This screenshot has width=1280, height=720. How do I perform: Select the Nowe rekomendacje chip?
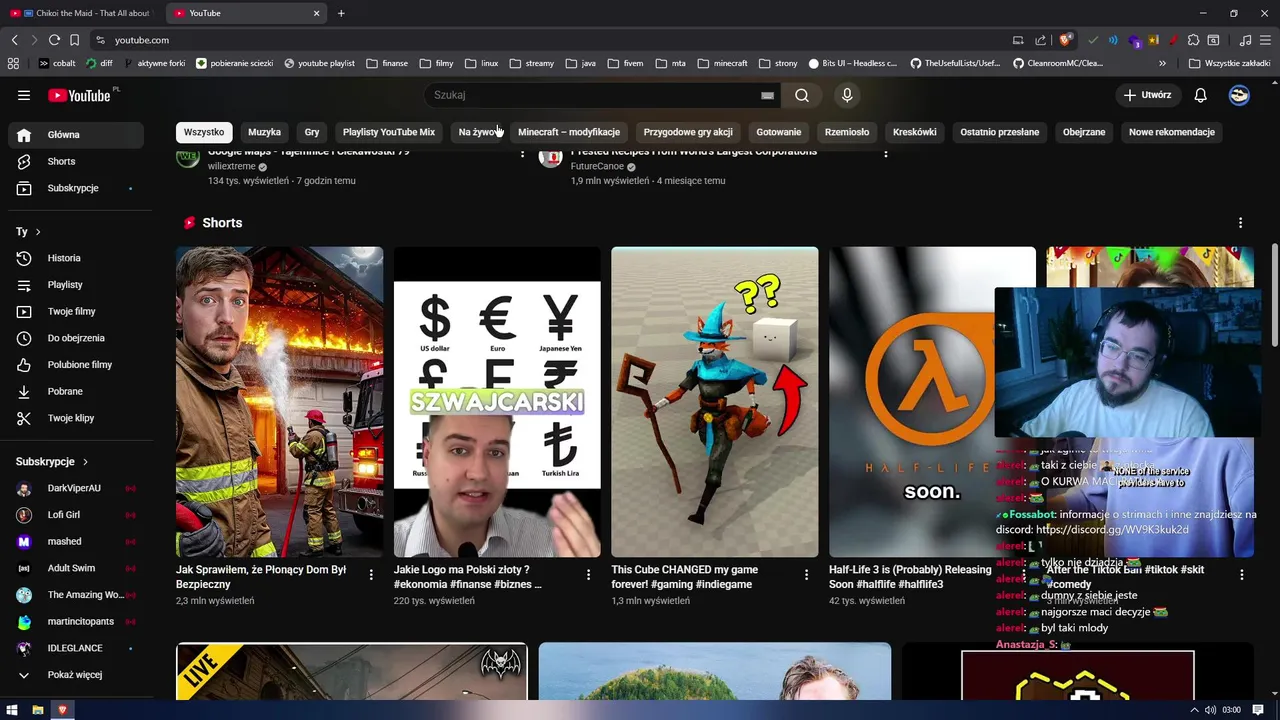[x=1172, y=132]
